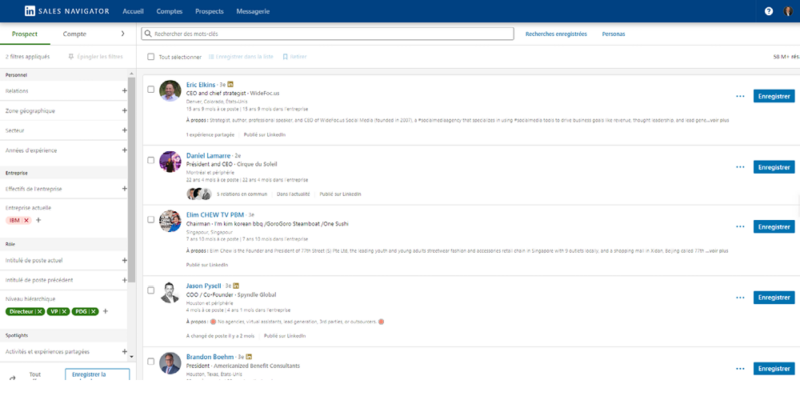Open the help question mark icon
Viewport: 800px width, 400px height.
(x=768, y=11)
